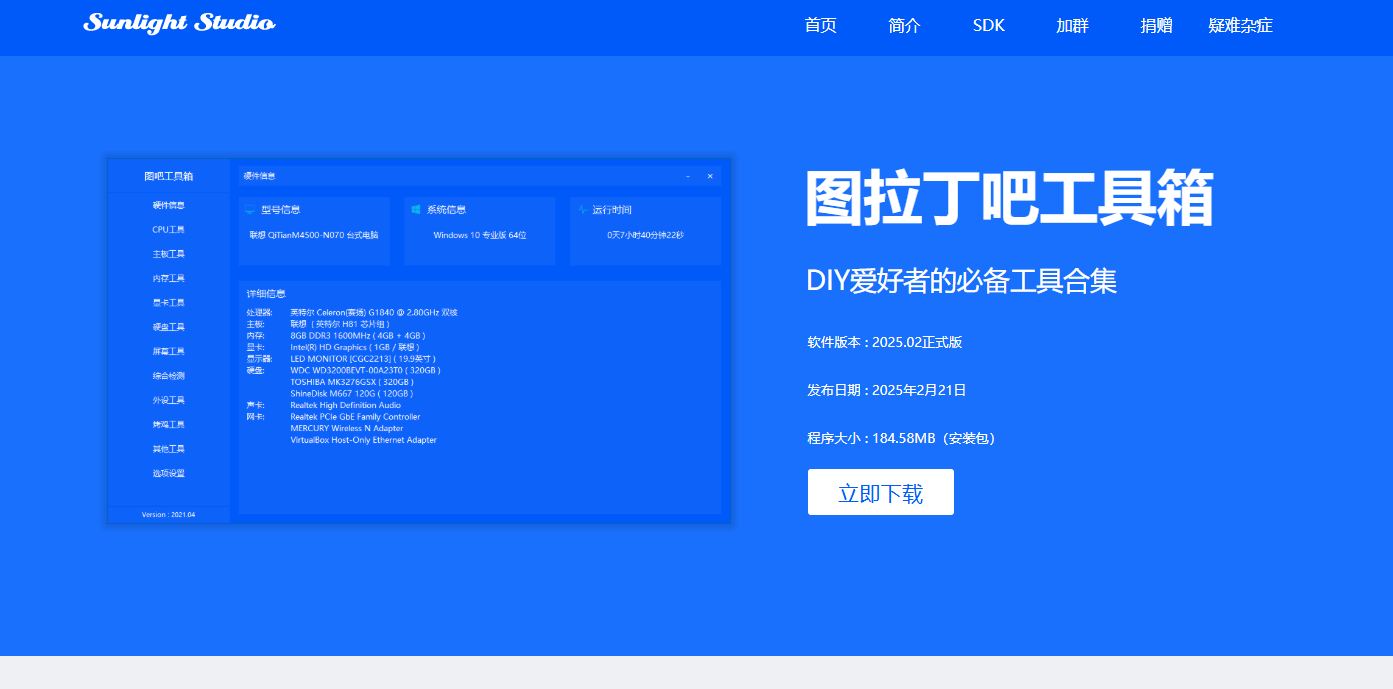The height and width of the screenshot is (689, 1393).
Task: Click the toolbox app screenshot image
Action: [x=419, y=340]
